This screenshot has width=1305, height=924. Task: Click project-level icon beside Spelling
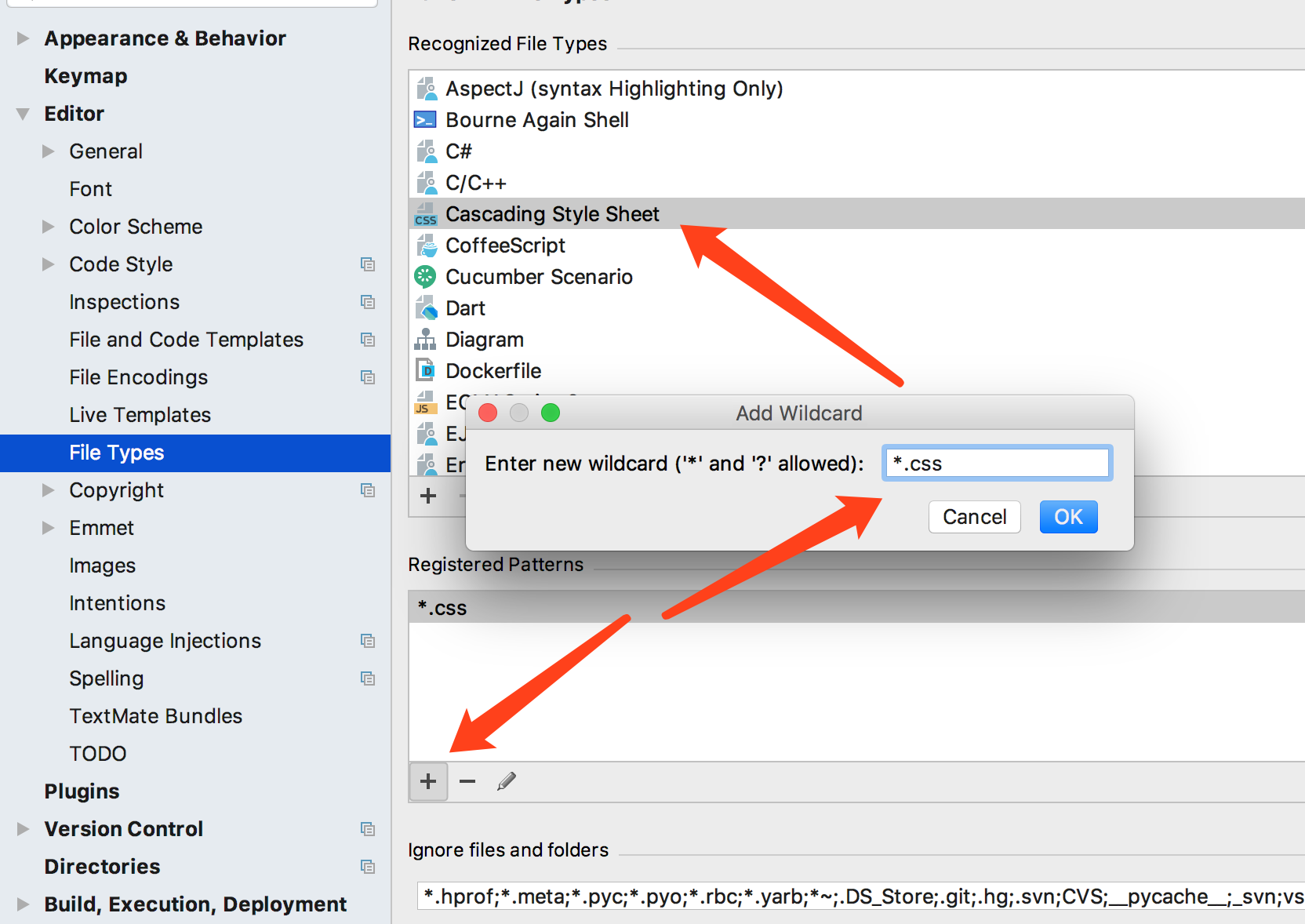[x=368, y=678]
